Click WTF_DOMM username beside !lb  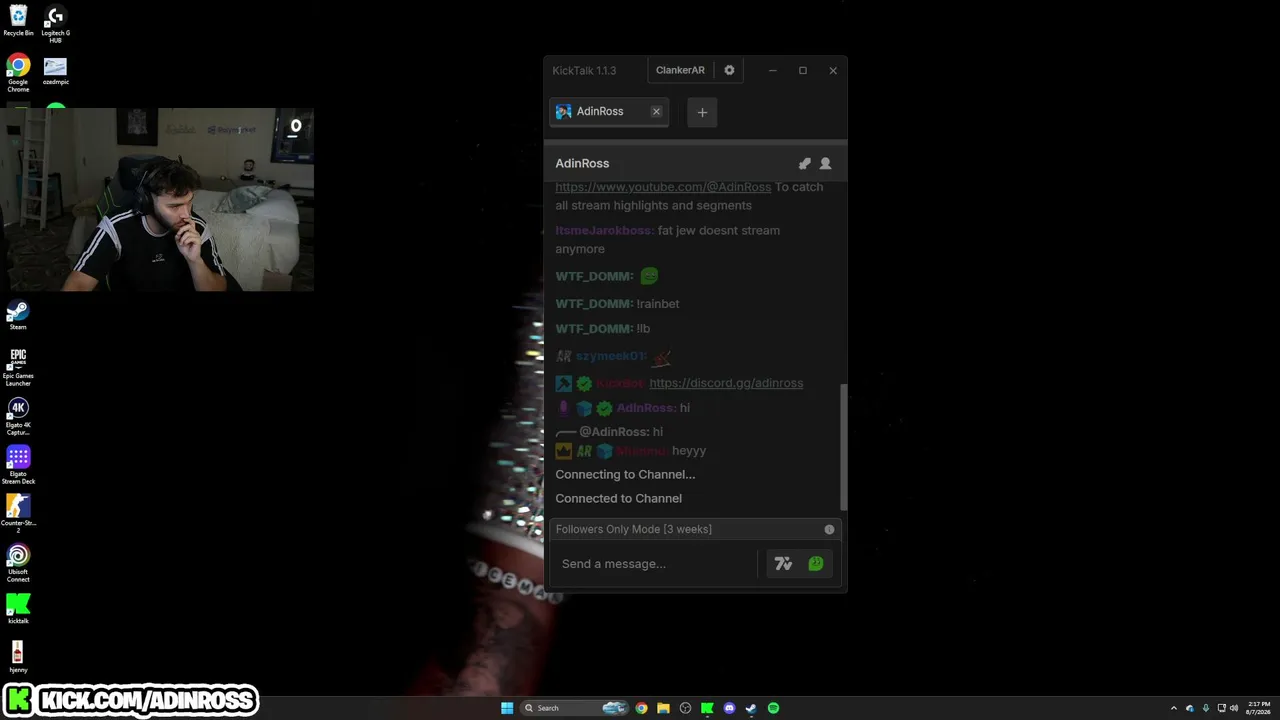(594, 329)
